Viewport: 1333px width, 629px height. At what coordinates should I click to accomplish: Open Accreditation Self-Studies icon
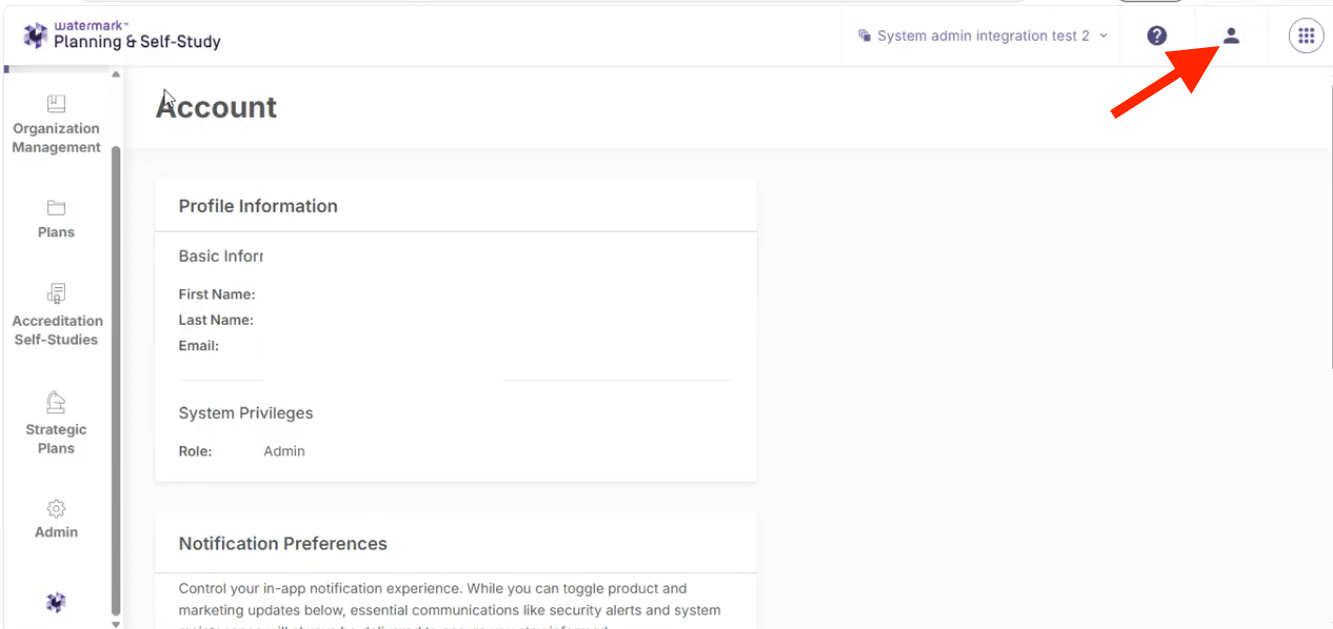pyautogui.click(x=56, y=293)
